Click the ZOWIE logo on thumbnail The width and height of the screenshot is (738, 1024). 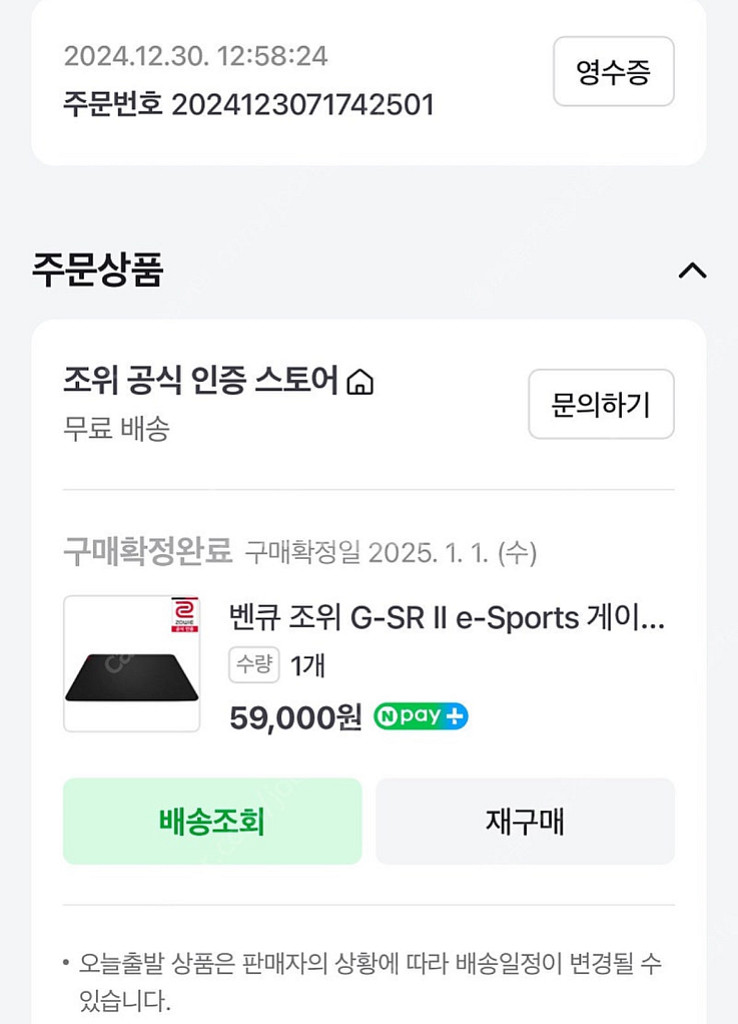pyautogui.click(x=186, y=614)
